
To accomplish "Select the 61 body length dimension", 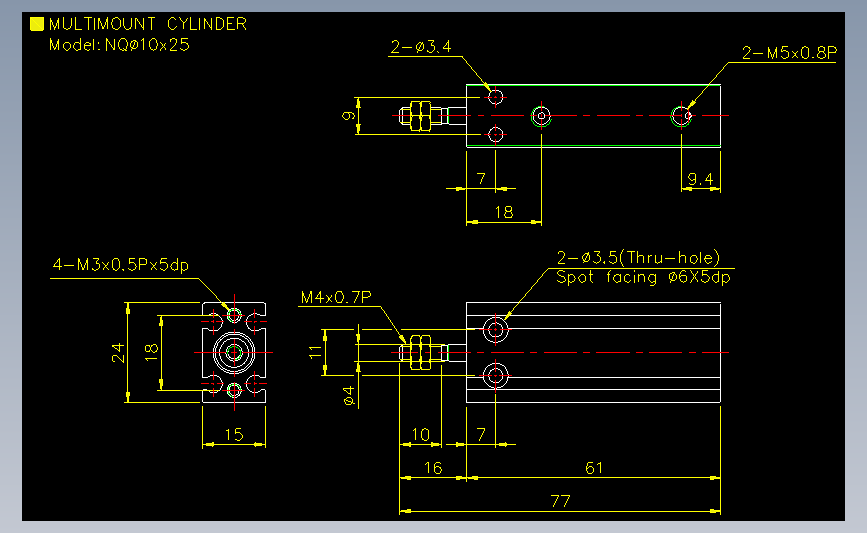I will [594, 468].
